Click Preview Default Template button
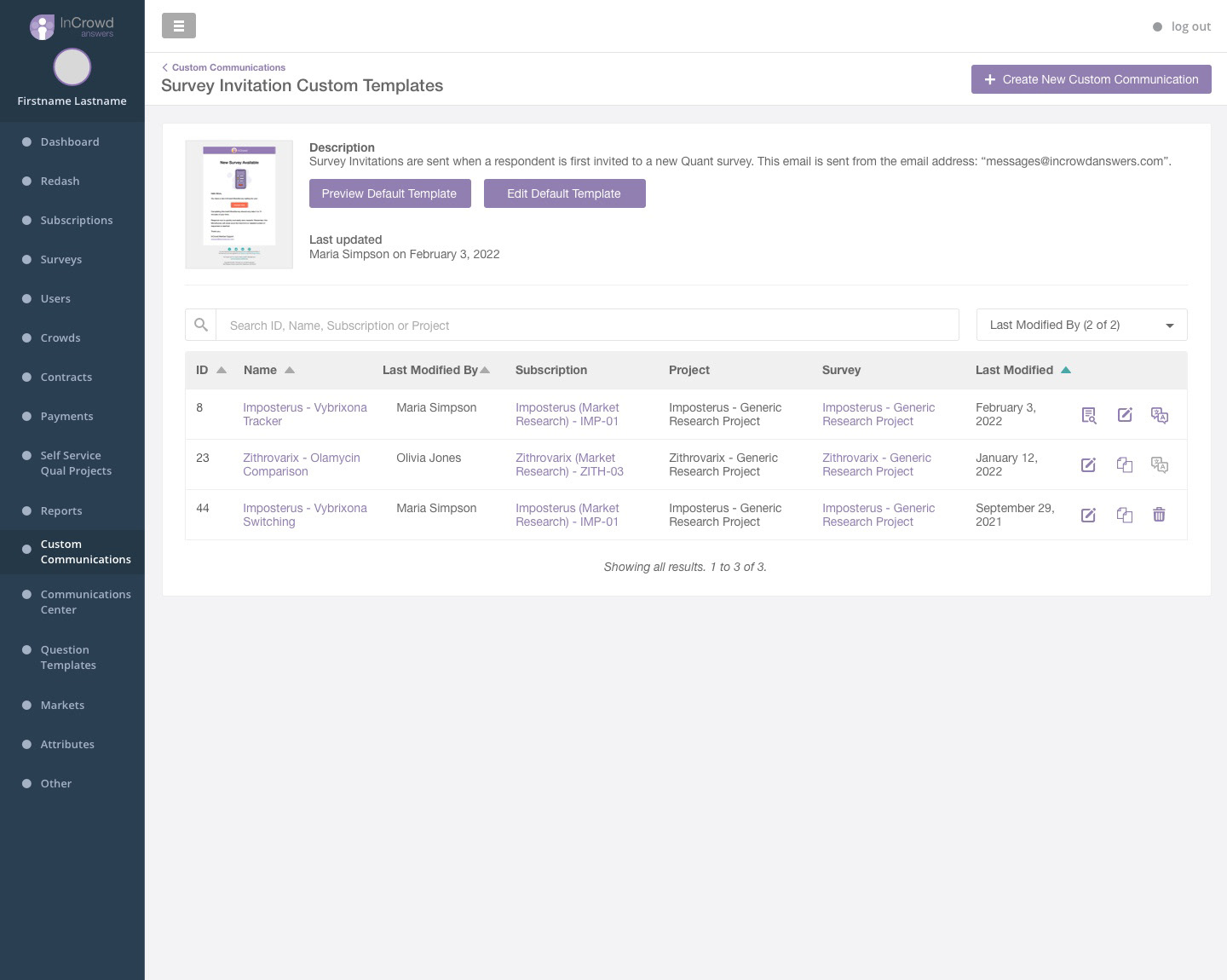This screenshot has height=980, width=1227. tap(389, 193)
